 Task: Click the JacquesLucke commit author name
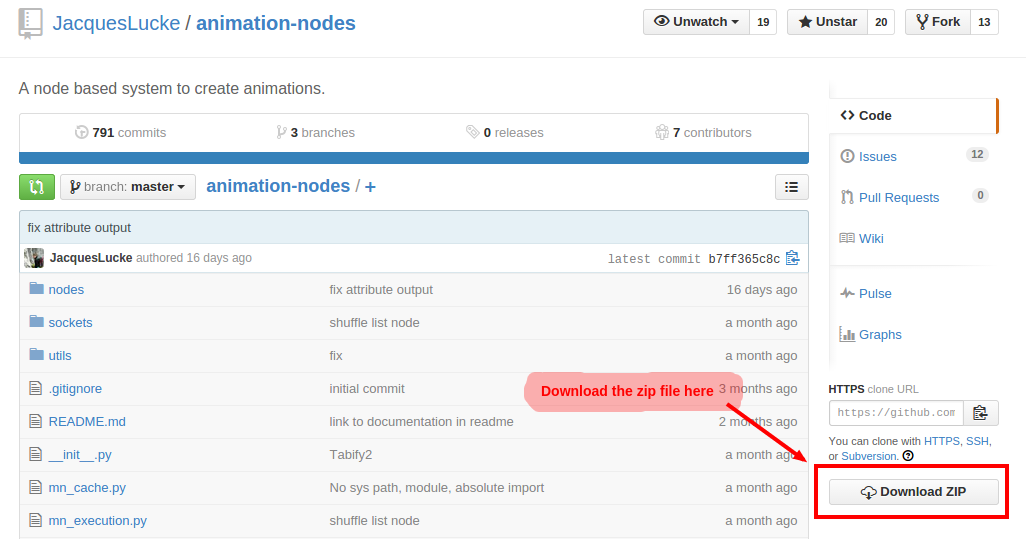pos(91,258)
